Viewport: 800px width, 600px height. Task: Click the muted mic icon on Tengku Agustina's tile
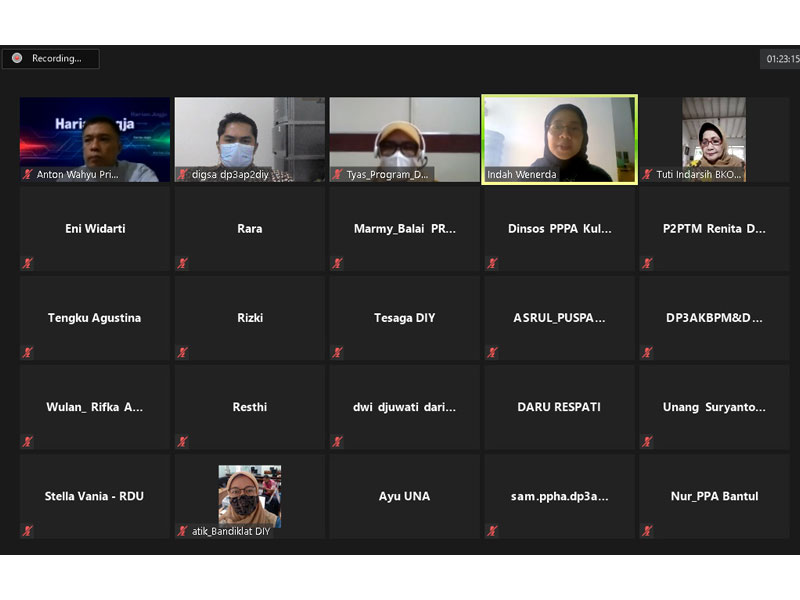[x=28, y=353]
